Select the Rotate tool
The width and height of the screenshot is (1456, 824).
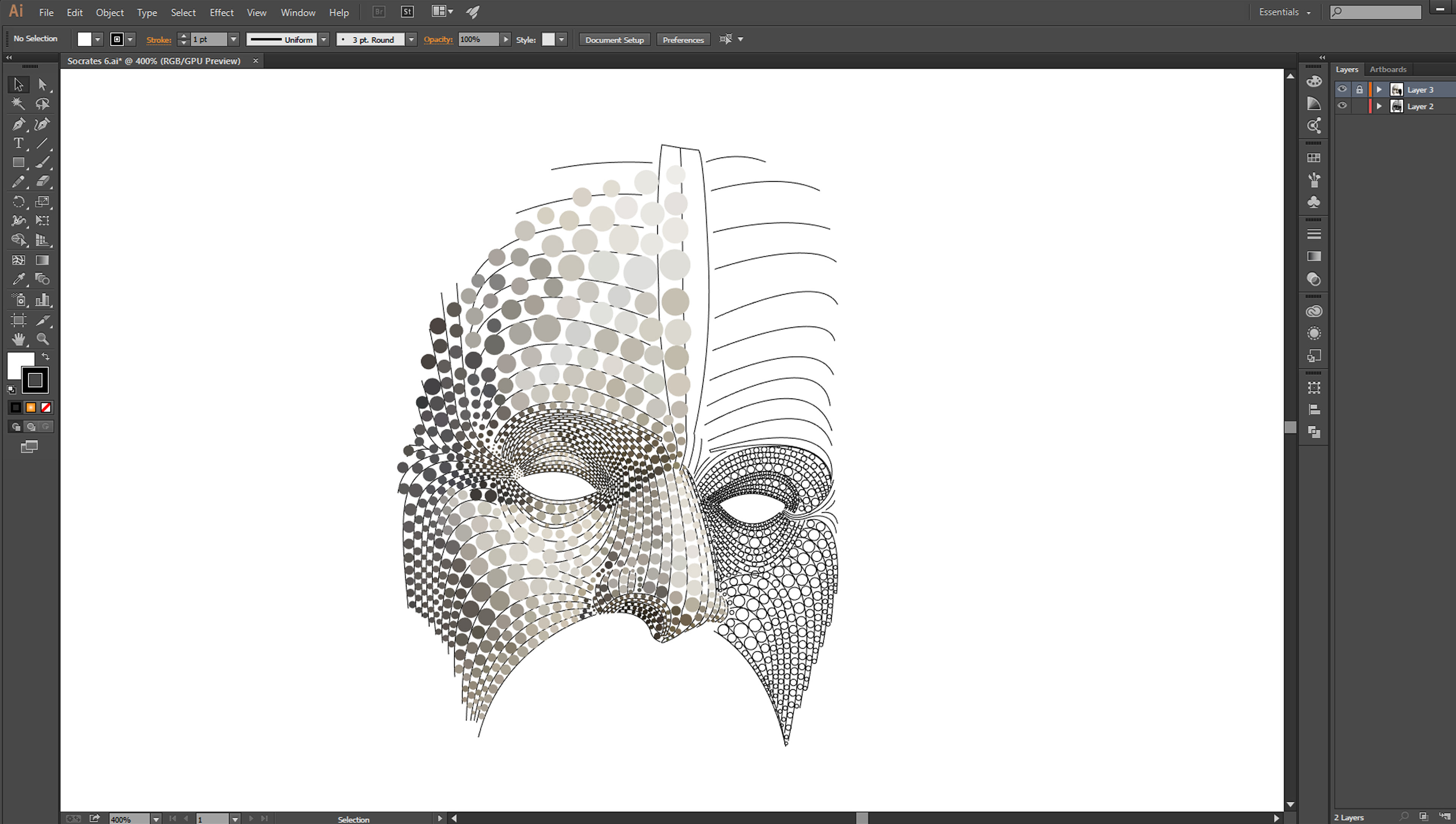(18, 202)
